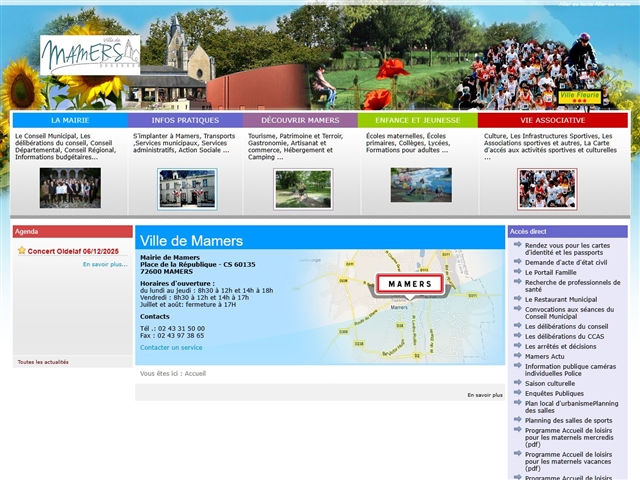
Task: Click the star icon beside Concert Oldelaf
Action: [22, 250]
